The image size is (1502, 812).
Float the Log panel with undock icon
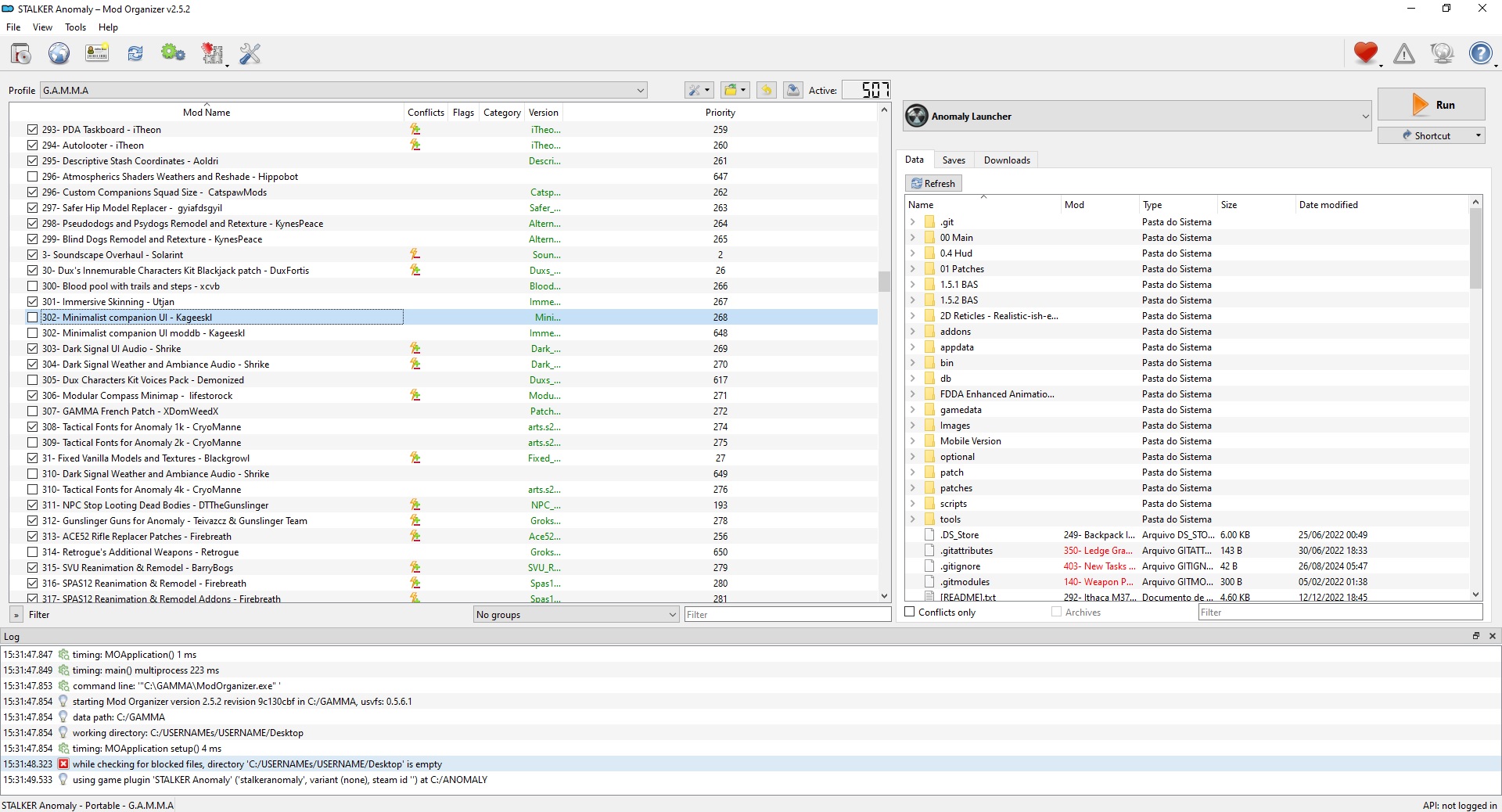tap(1476, 636)
